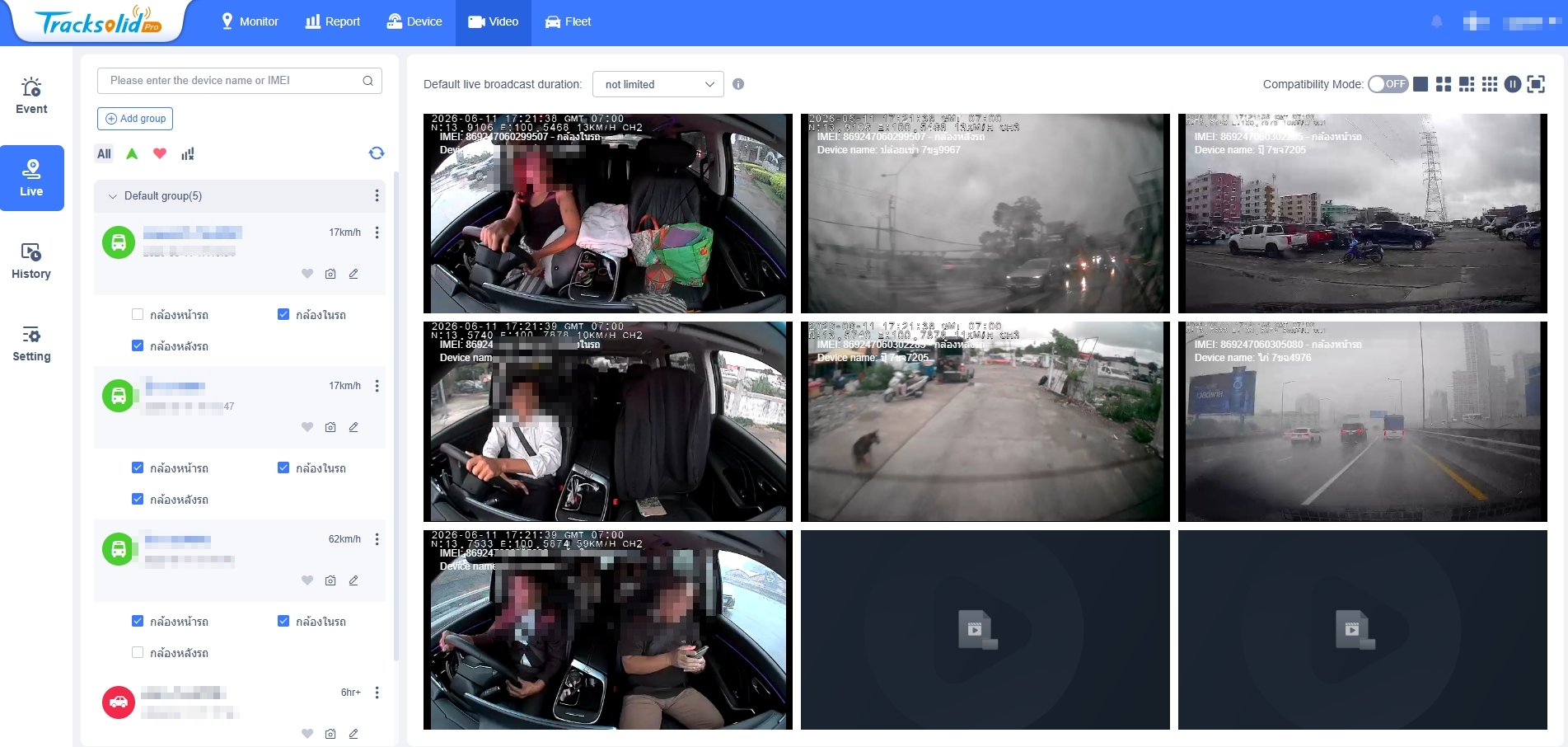This screenshot has height=747, width=1568.
Task: Favorite the 62km/h vehicle with heart
Action: [x=307, y=580]
